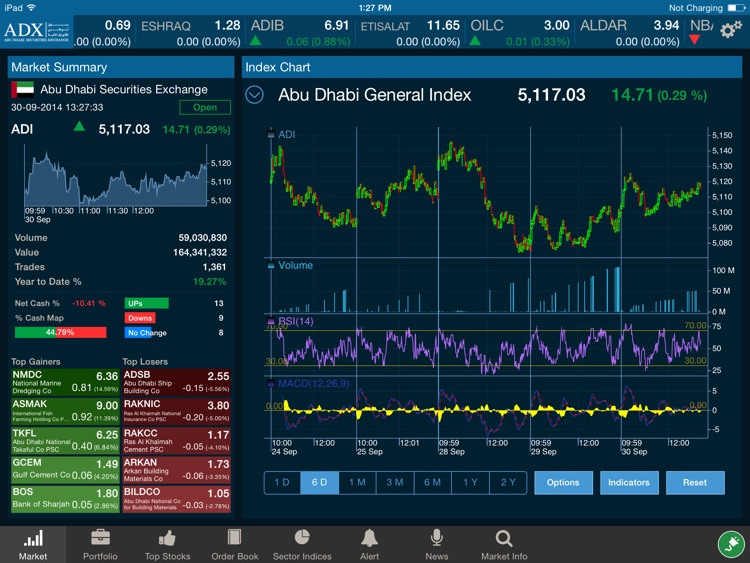Tap Volume panel marker icon

[271, 265]
